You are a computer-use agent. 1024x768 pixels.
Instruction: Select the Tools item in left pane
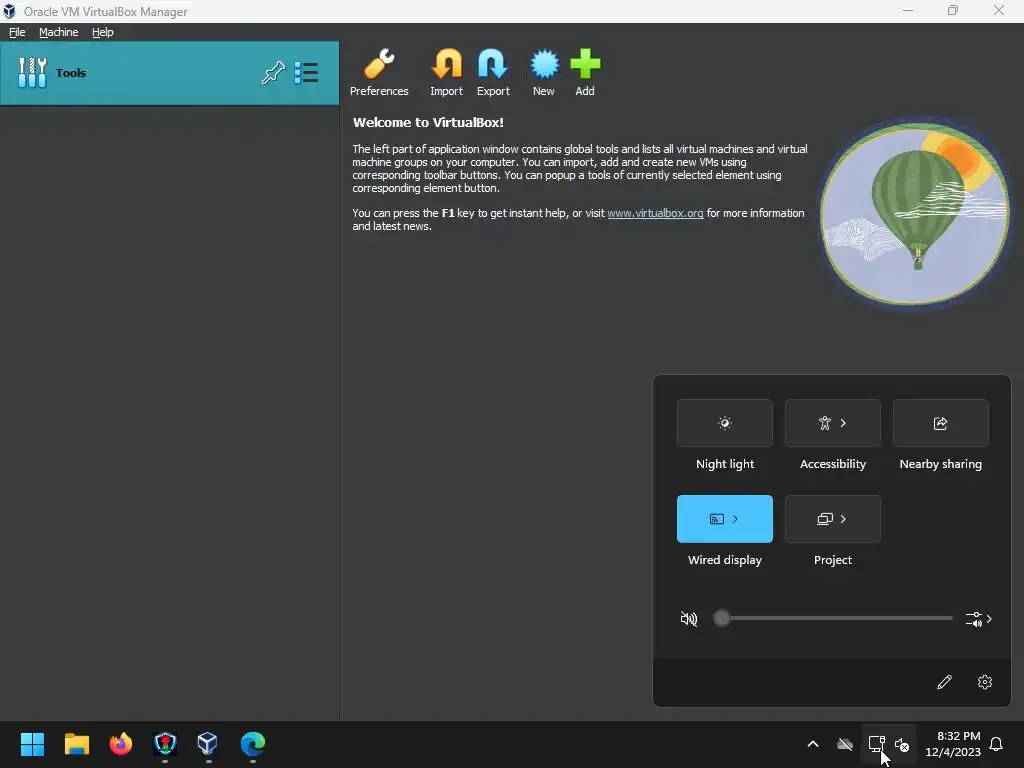[169, 72]
